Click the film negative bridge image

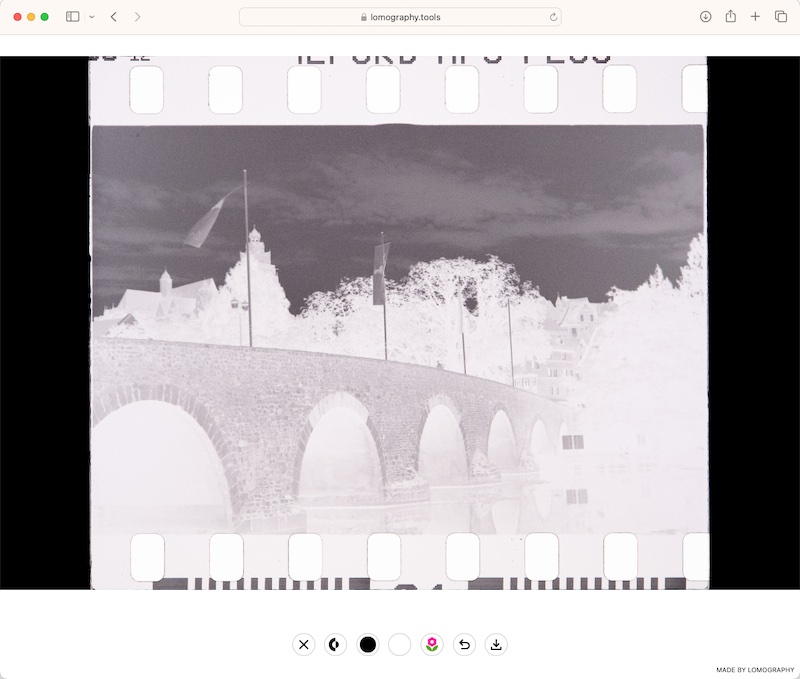(x=399, y=323)
